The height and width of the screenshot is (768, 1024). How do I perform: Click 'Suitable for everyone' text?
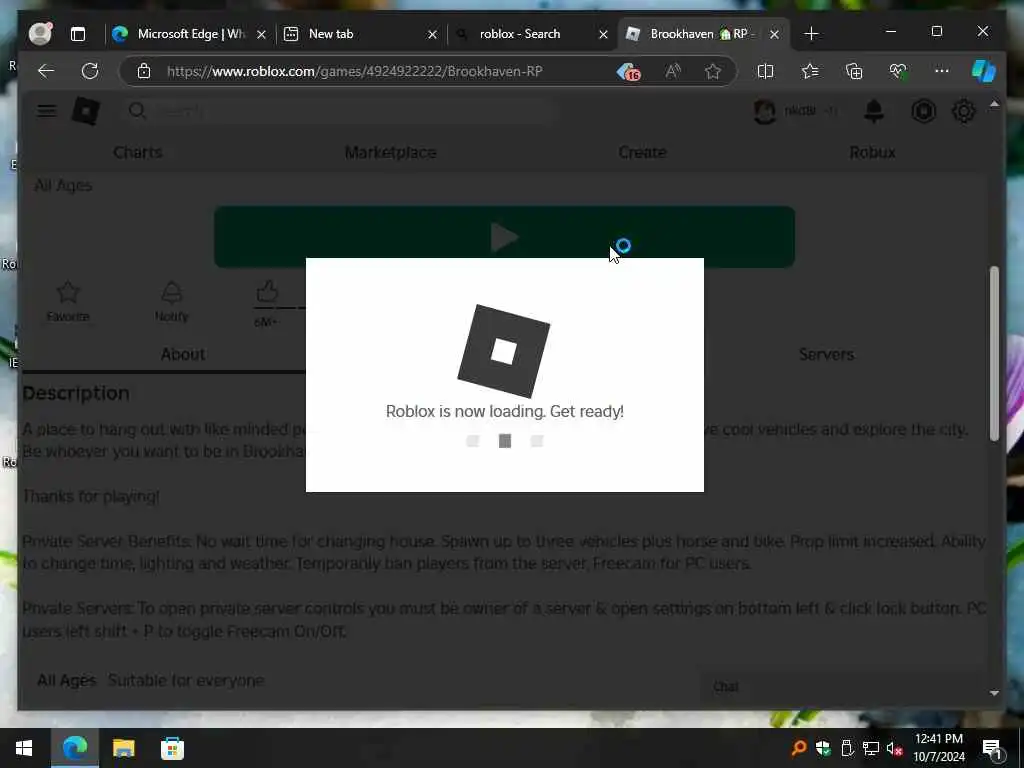click(185, 680)
